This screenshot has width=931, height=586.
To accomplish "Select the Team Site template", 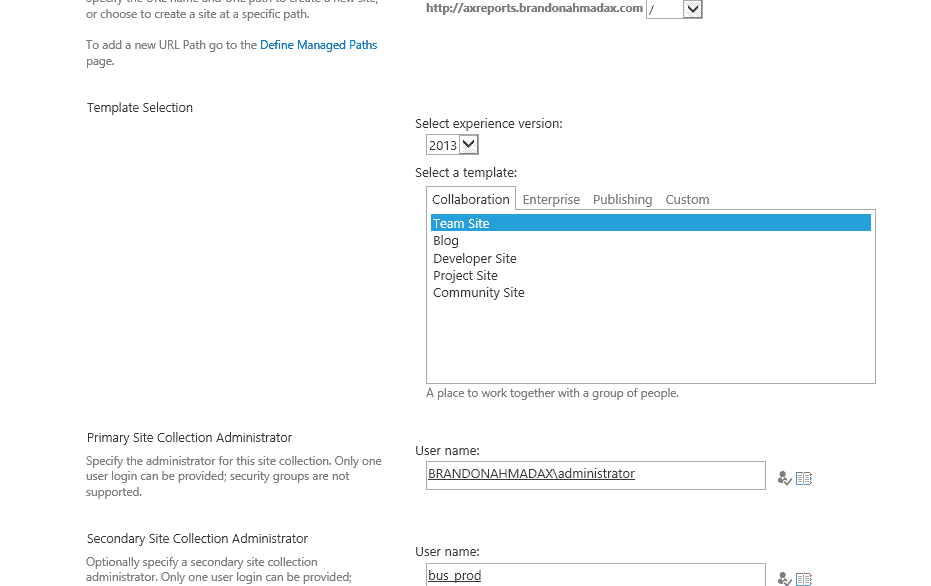I will click(461, 224).
